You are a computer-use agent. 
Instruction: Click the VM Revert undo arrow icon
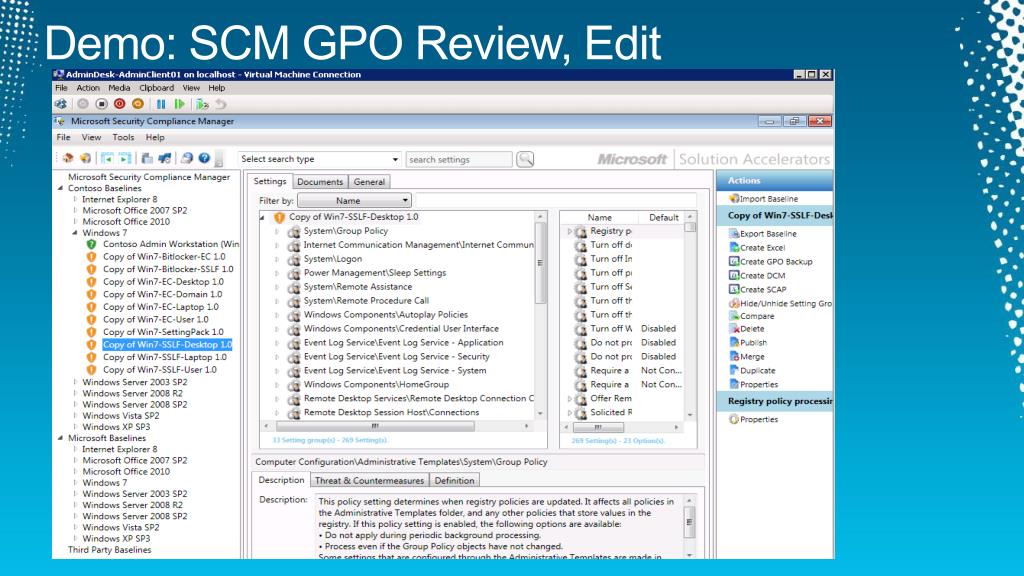[221, 104]
